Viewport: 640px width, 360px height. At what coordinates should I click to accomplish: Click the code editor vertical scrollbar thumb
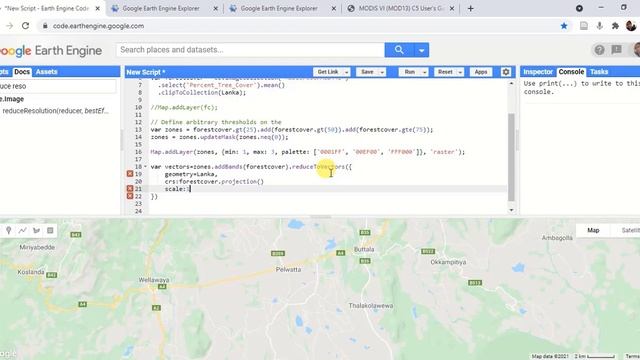pyautogui.click(x=511, y=157)
